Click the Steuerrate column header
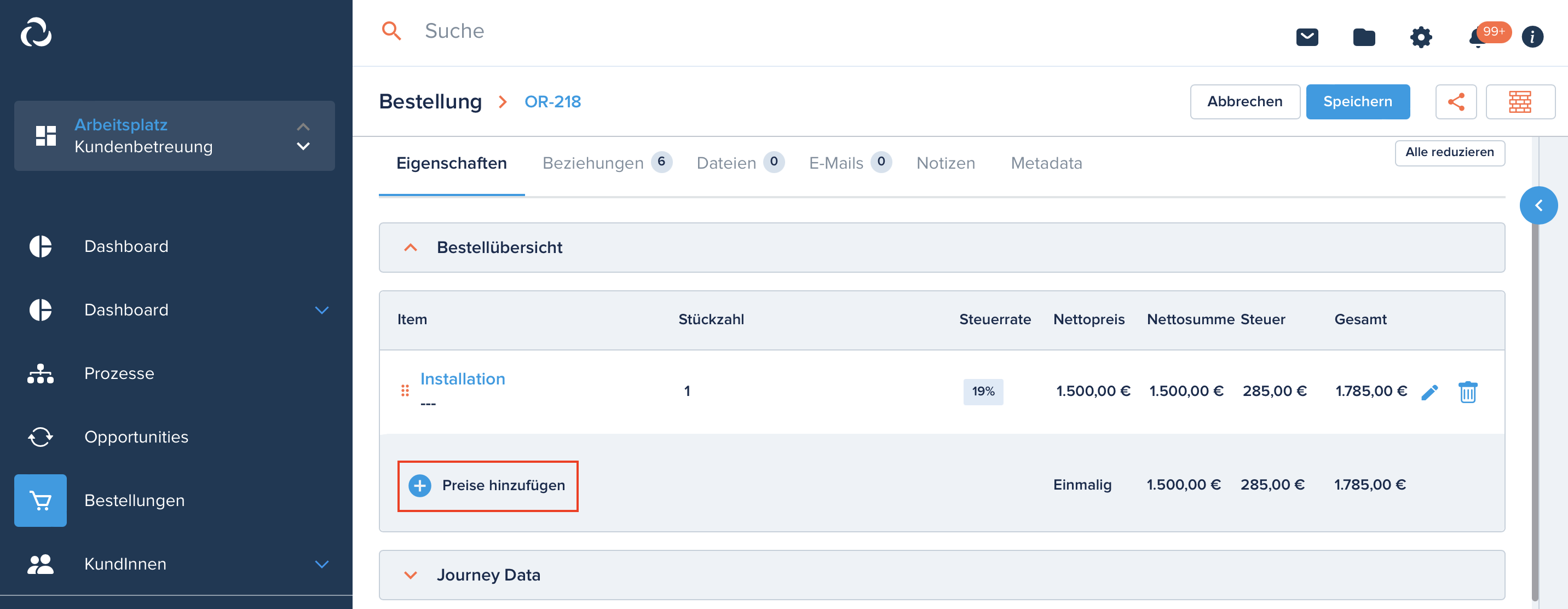 coord(995,320)
